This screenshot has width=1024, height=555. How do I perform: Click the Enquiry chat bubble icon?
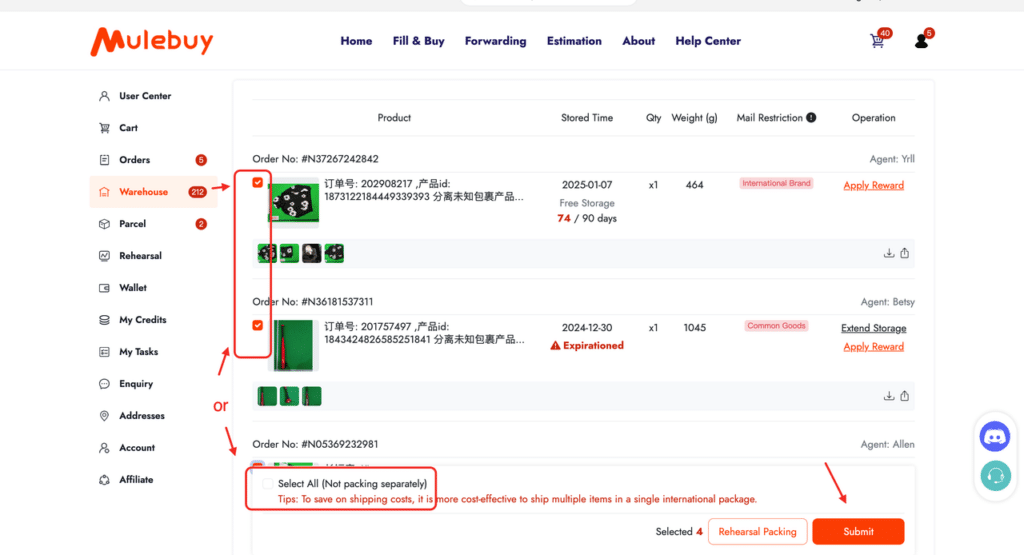tap(104, 384)
